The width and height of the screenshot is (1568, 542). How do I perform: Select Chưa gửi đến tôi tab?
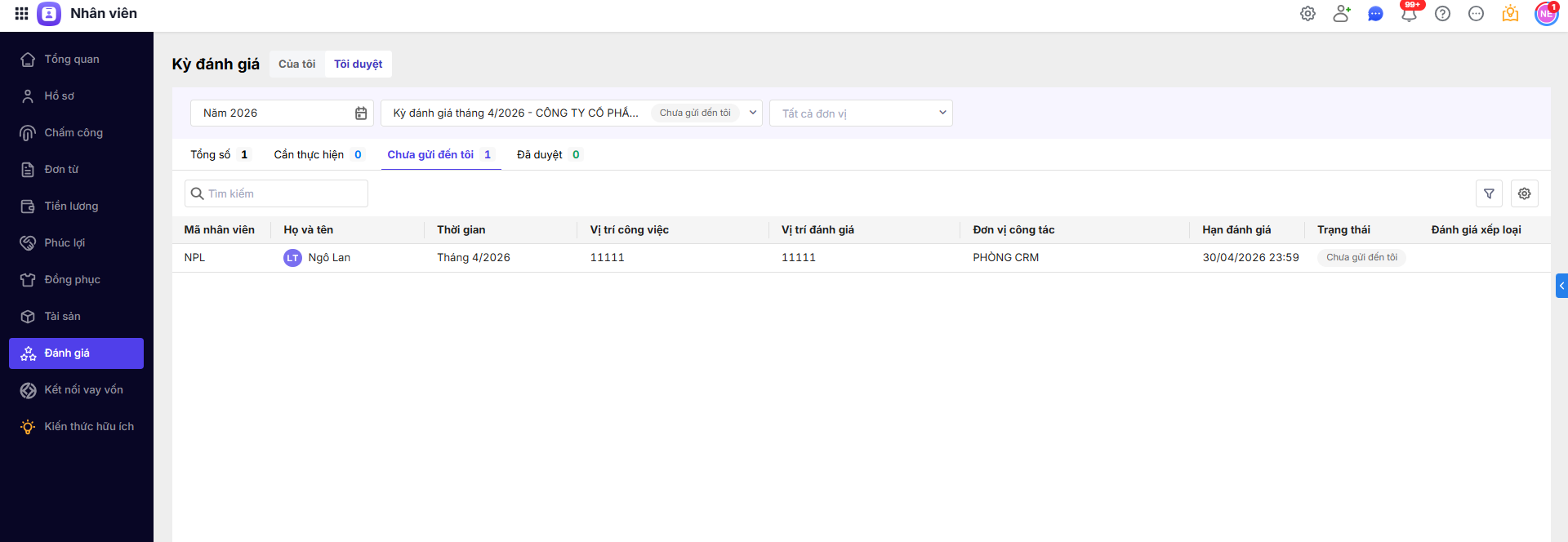(439, 154)
